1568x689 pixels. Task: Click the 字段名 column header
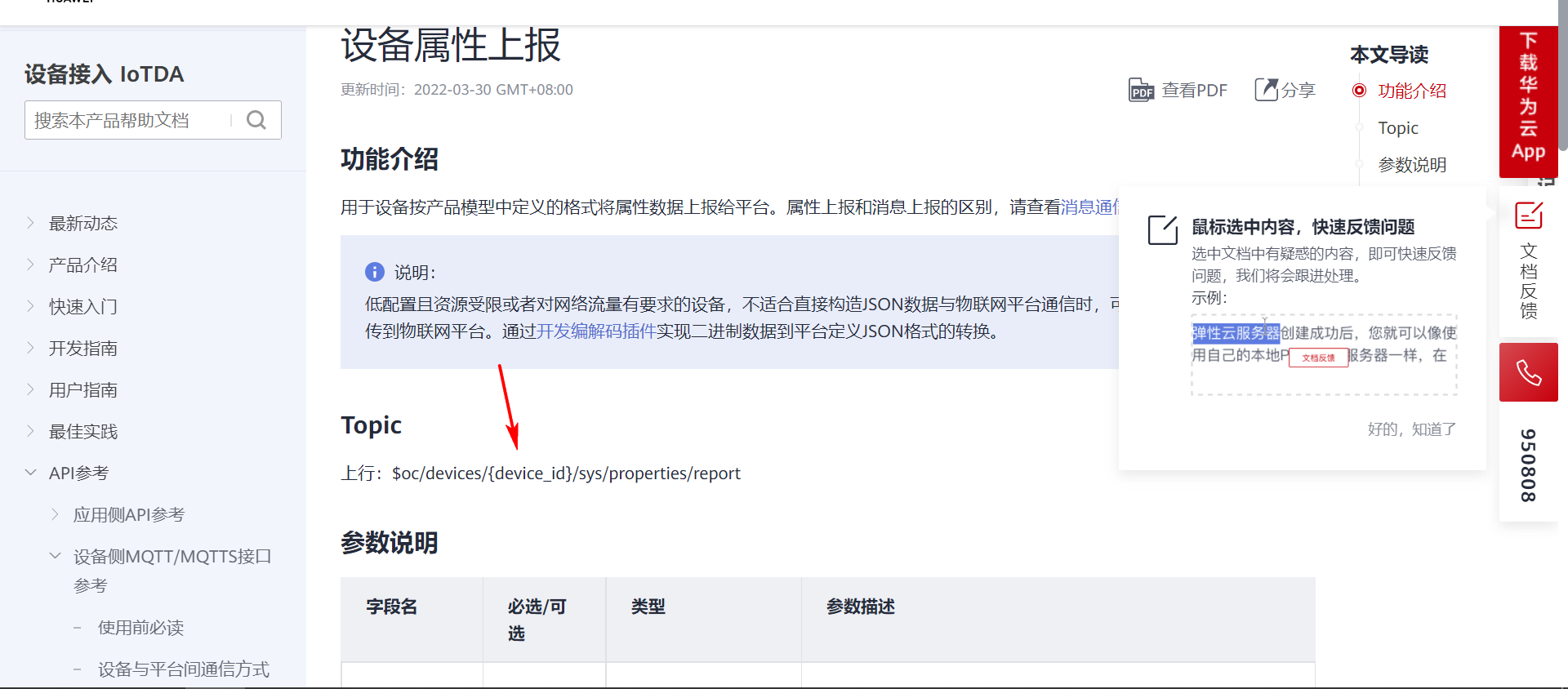[391, 607]
